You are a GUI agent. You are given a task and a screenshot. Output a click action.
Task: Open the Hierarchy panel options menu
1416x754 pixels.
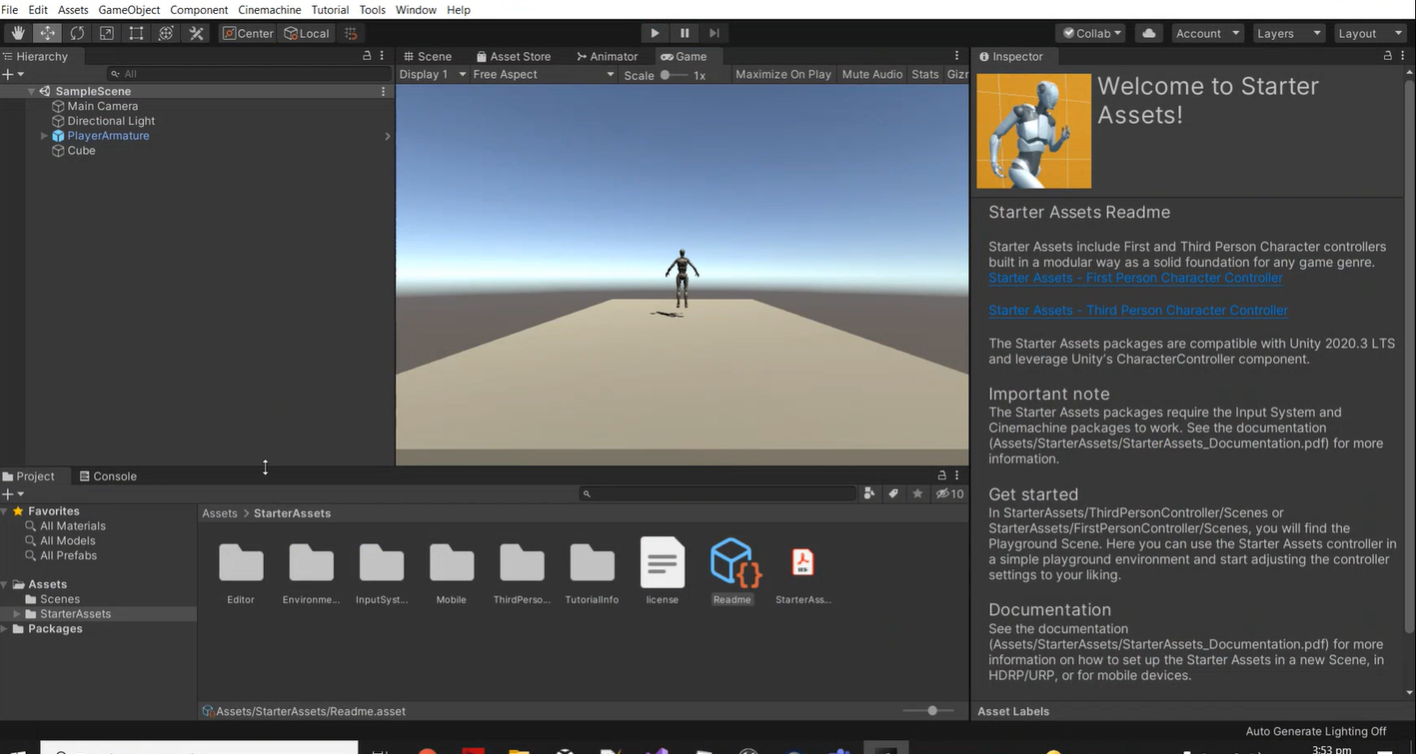382,56
